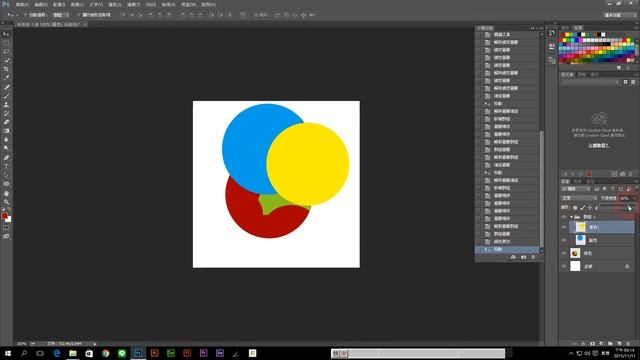Open the Edit menu
640x360 pixels.
(x=40, y=4)
